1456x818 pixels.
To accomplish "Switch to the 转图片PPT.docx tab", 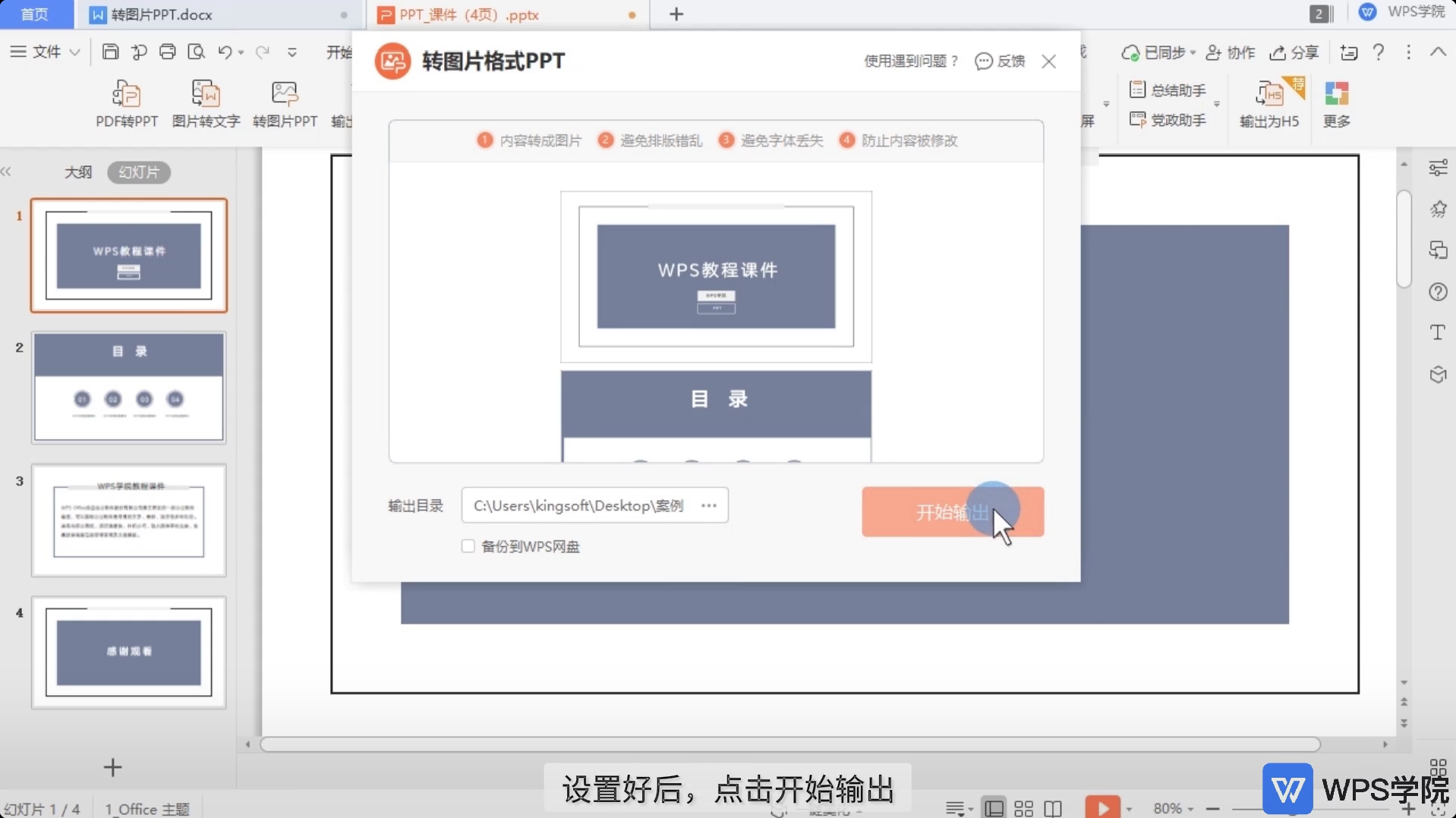I will pos(220,14).
